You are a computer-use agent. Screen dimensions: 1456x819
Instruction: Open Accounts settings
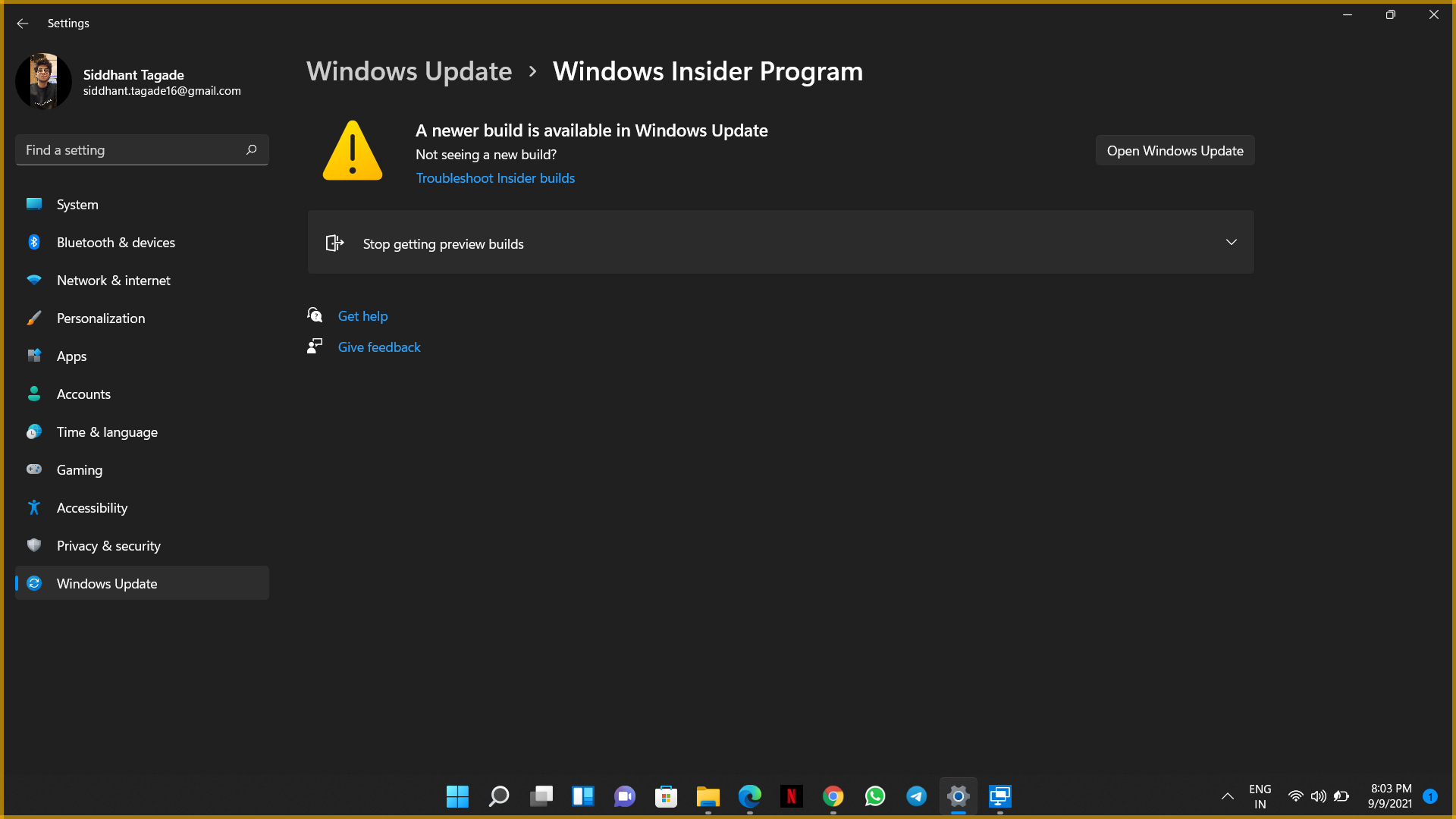[34, 394]
